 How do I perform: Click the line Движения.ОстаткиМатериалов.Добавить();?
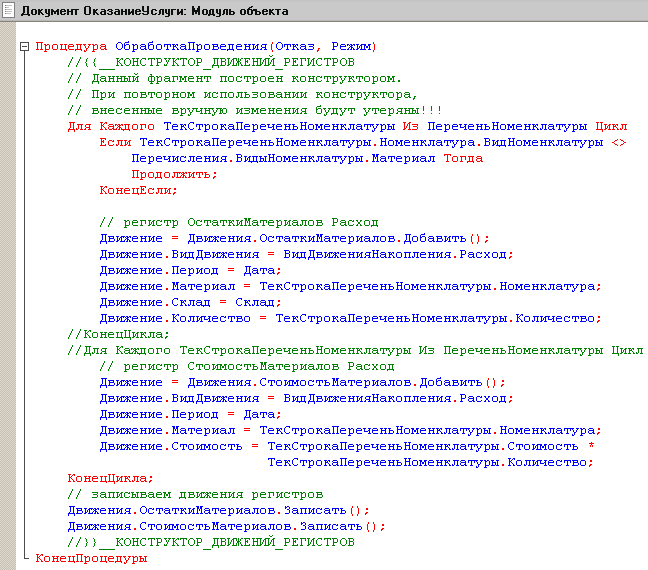click(295, 238)
